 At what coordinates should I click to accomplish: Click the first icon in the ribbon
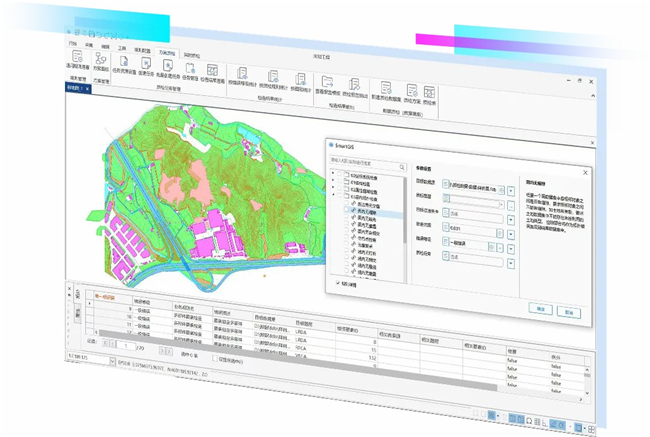(75, 58)
